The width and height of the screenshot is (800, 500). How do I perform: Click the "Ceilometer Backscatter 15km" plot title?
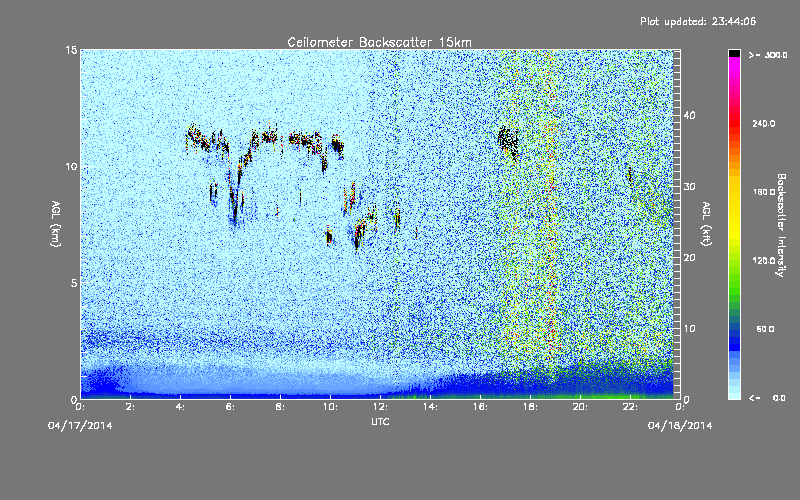tap(379, 42)
